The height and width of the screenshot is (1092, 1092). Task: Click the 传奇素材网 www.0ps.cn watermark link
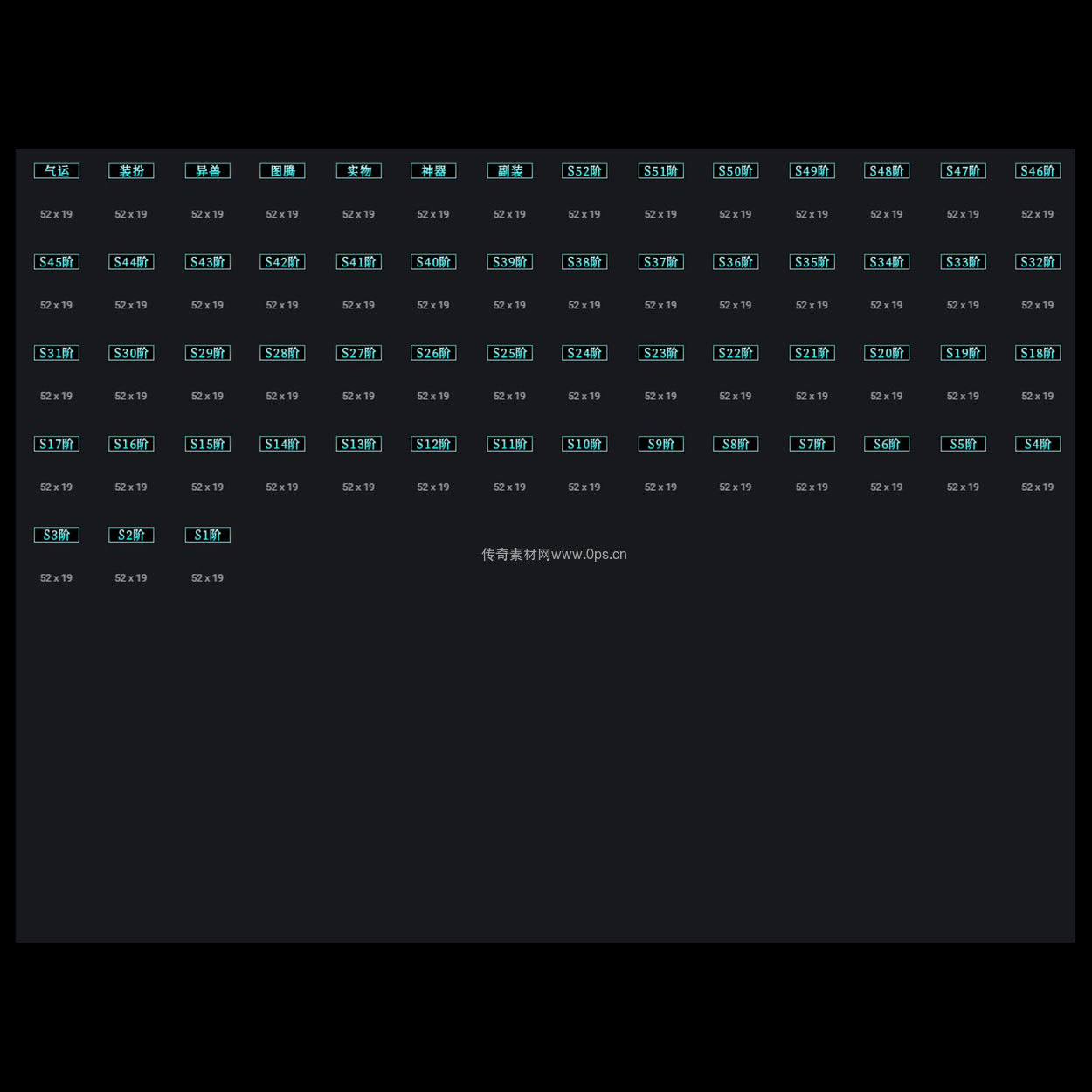554,555
